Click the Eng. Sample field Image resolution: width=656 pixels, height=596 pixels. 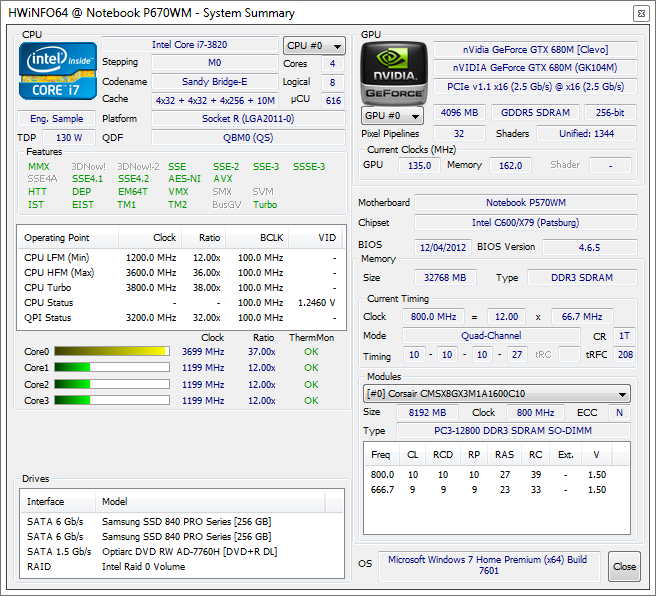tap(56, 119)
